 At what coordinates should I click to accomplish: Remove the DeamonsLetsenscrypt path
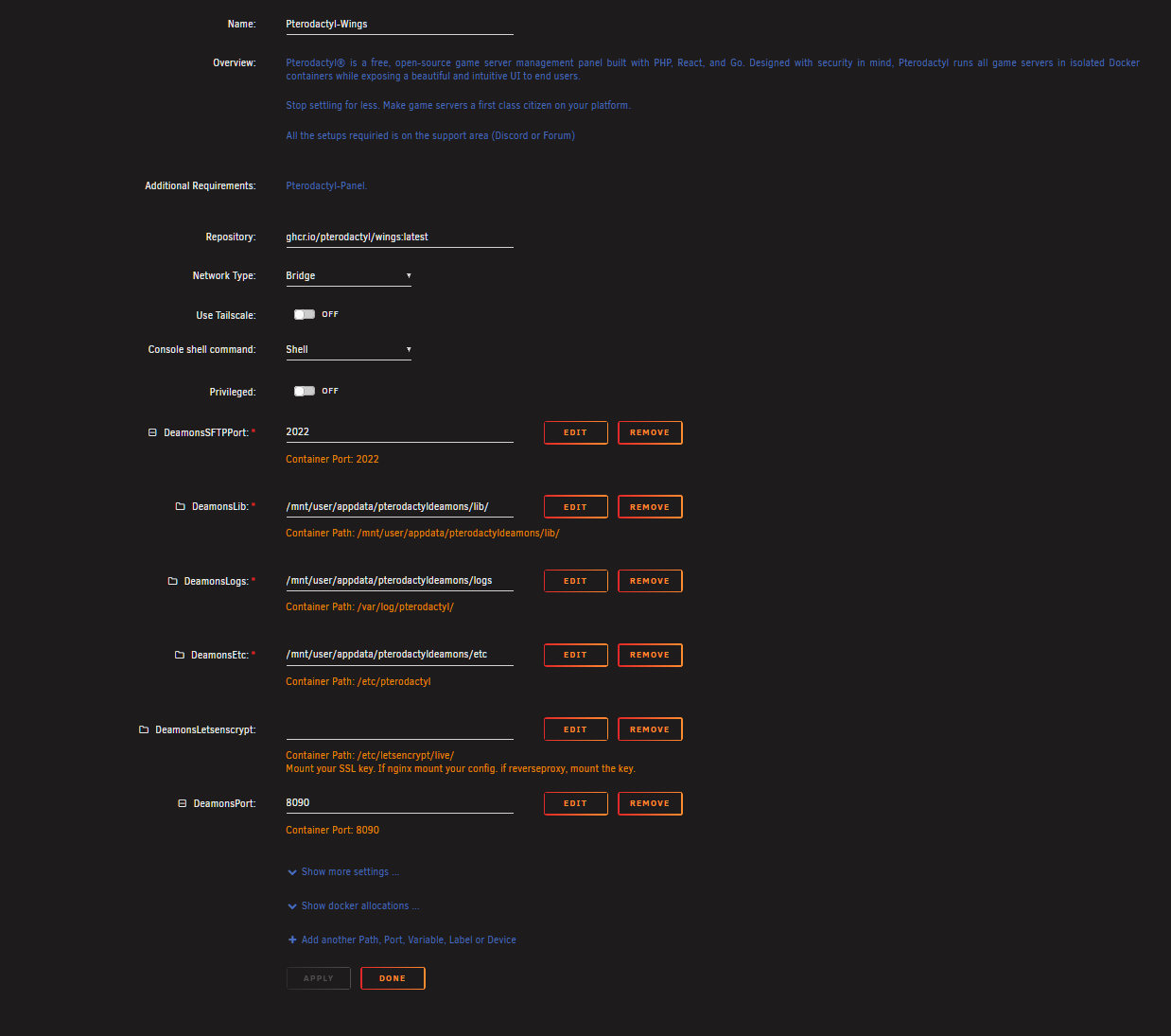click(650, 729)
